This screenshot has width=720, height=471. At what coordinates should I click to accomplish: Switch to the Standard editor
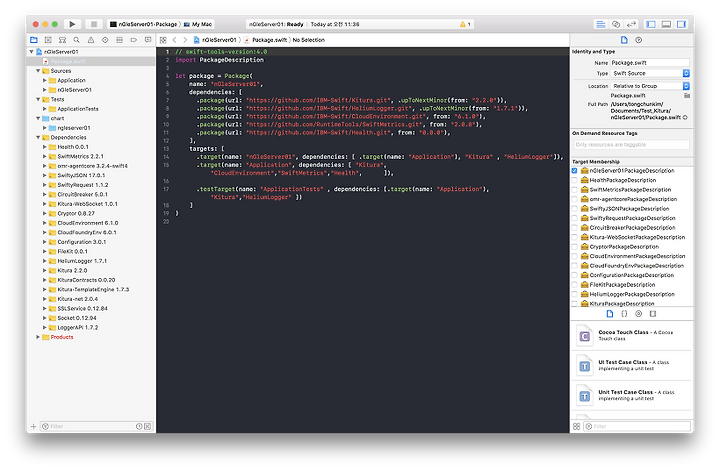[600, 24]
